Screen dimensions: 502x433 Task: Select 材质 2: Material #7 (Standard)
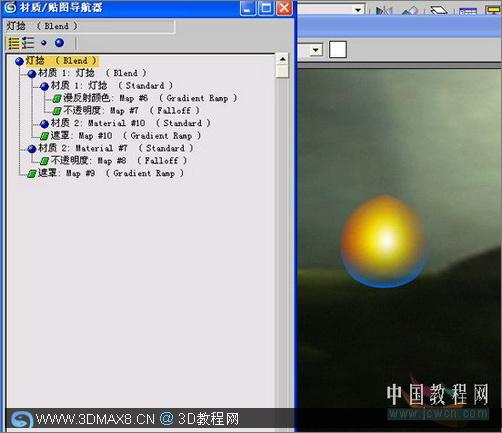pyautogui.click(x=116, y=148)
